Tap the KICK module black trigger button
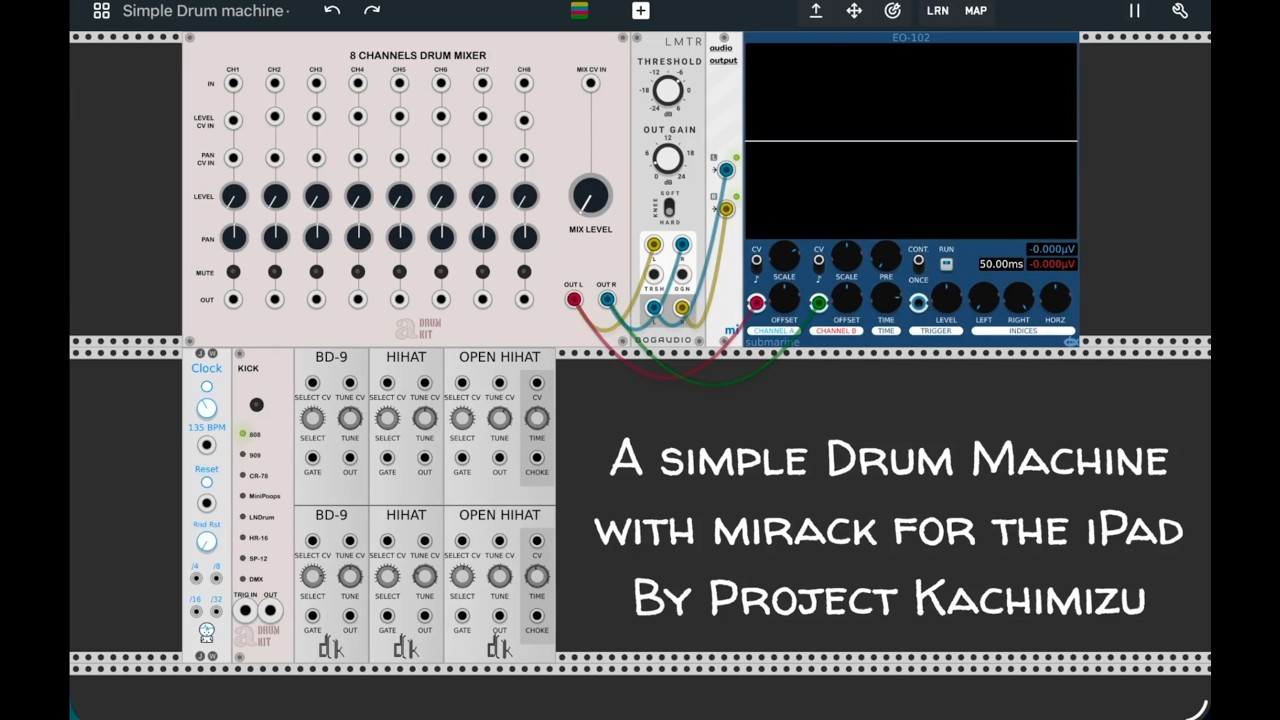The image size is (1280, 720). click(257, 405)
